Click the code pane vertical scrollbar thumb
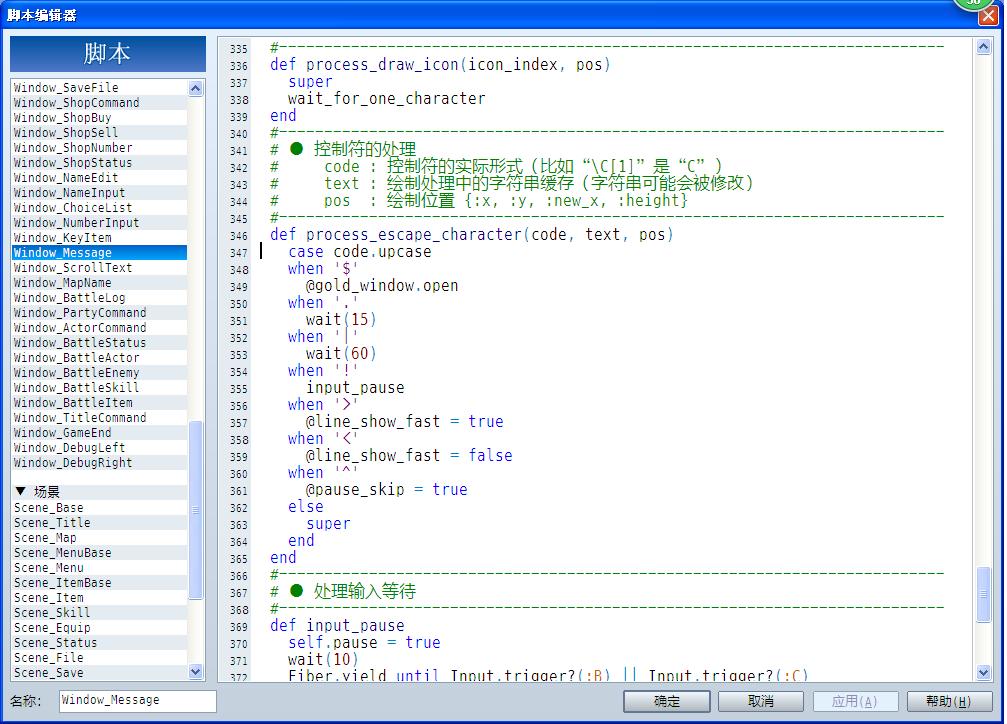 pyautogui.click(x=983, y=594)
